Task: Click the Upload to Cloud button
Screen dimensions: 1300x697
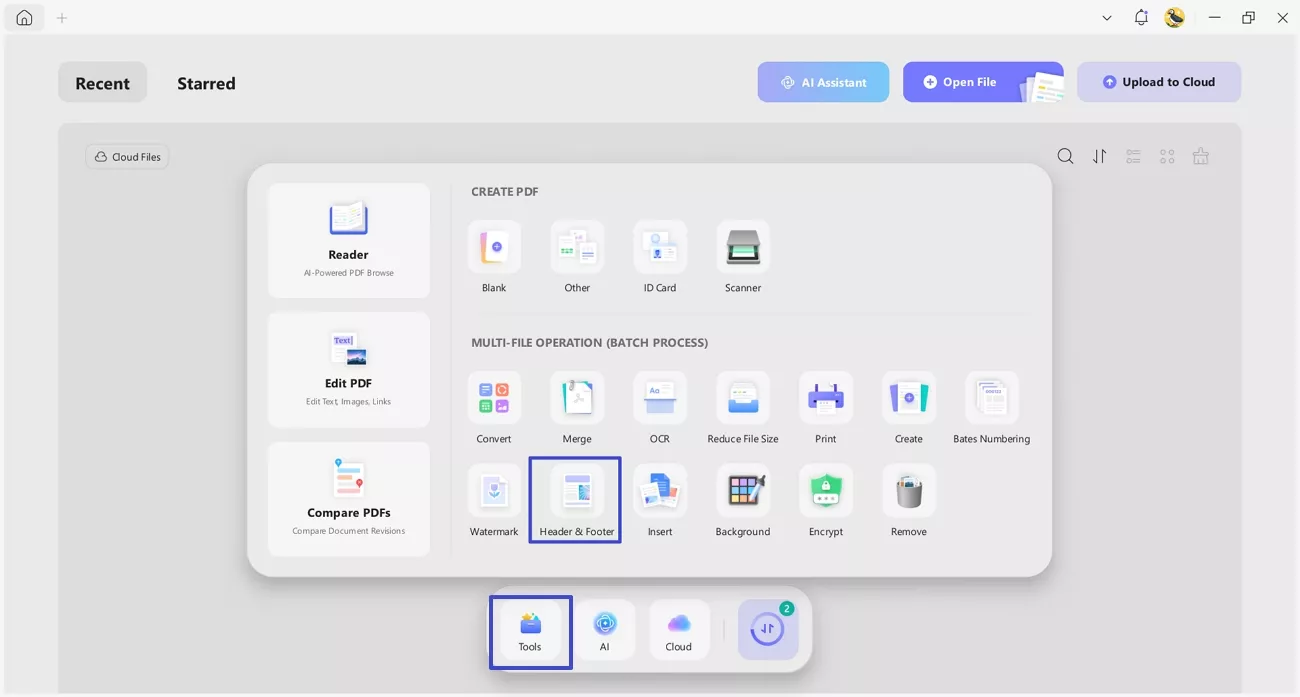Action: pyautogui.click(x=1159, y=82)
